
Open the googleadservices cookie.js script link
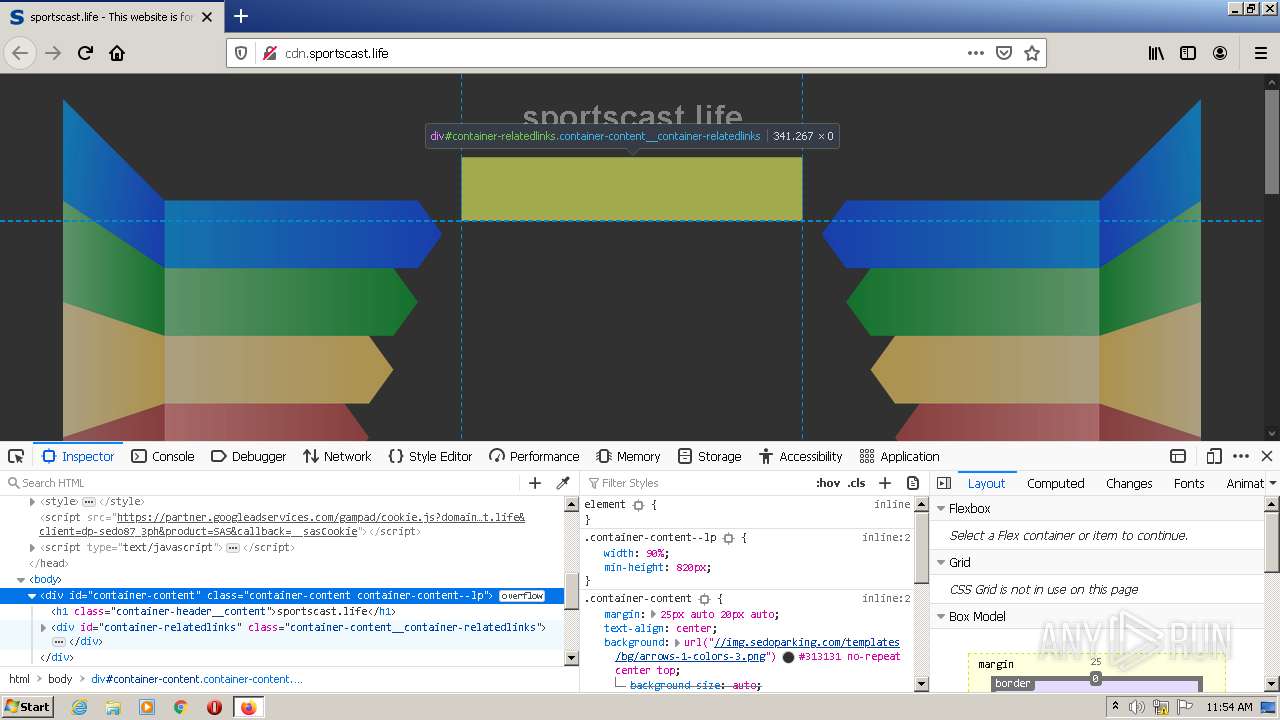(282, 524)
